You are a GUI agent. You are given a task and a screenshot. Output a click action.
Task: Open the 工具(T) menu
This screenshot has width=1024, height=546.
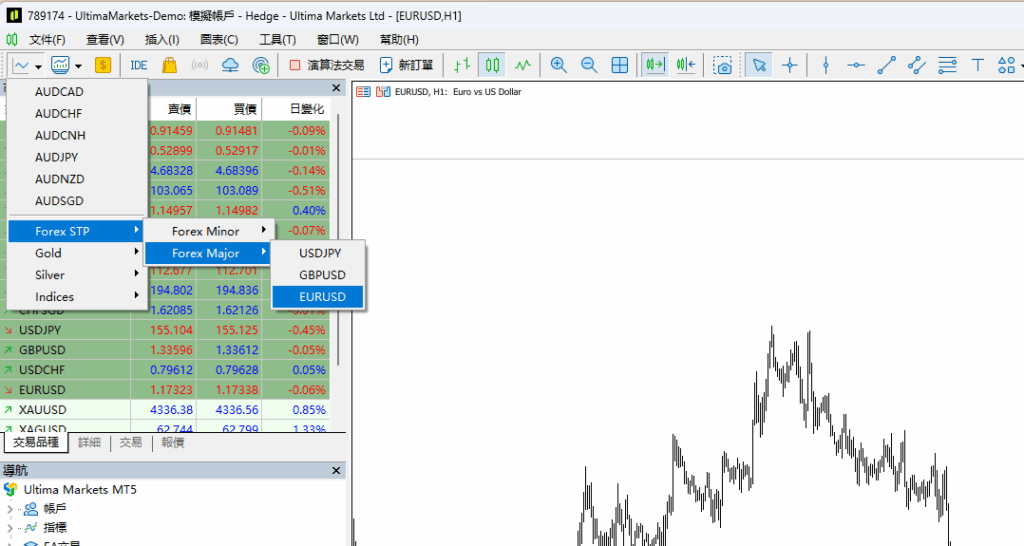point(278,40)
